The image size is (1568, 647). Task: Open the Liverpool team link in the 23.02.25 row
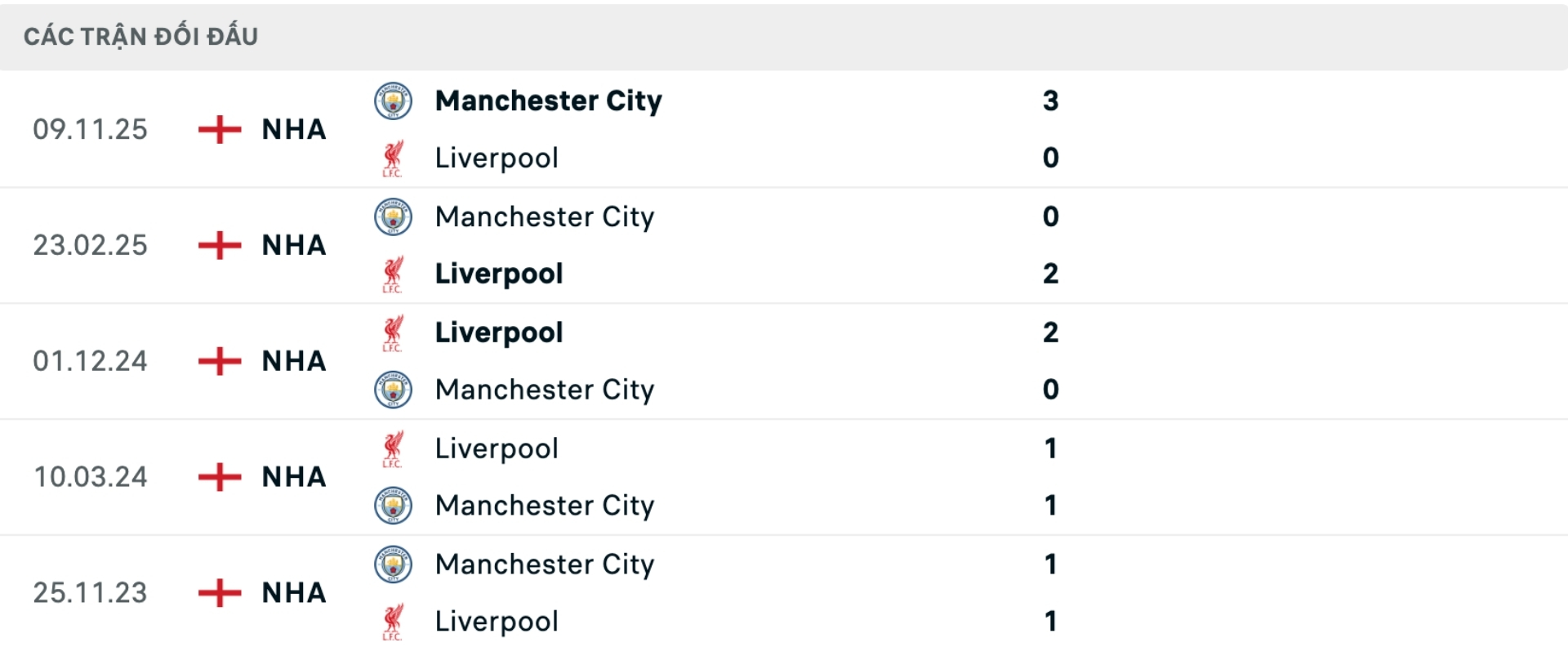coord(498,274)
